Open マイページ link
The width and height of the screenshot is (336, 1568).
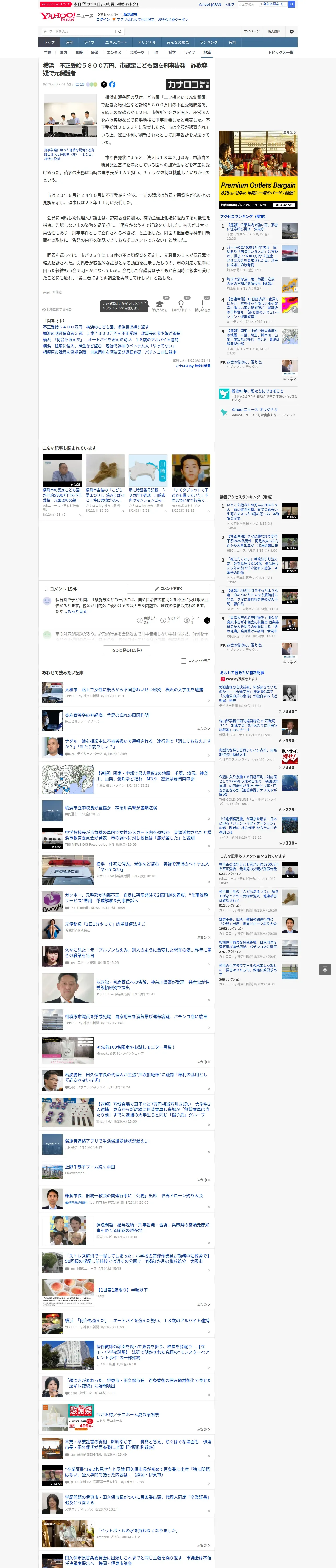coord(251,32)
